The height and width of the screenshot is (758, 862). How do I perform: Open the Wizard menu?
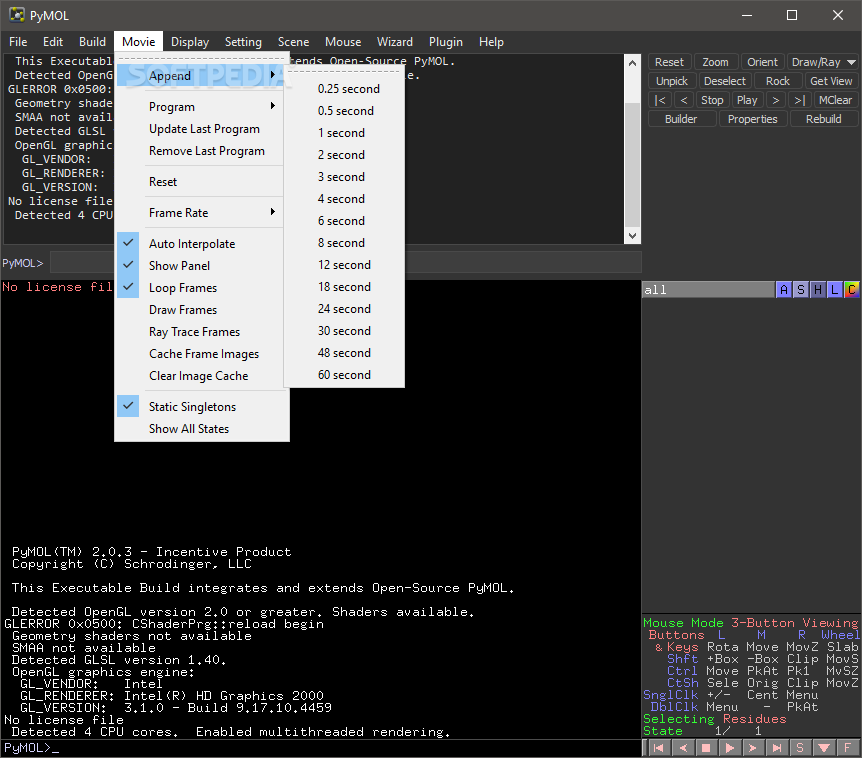[395, 42]
